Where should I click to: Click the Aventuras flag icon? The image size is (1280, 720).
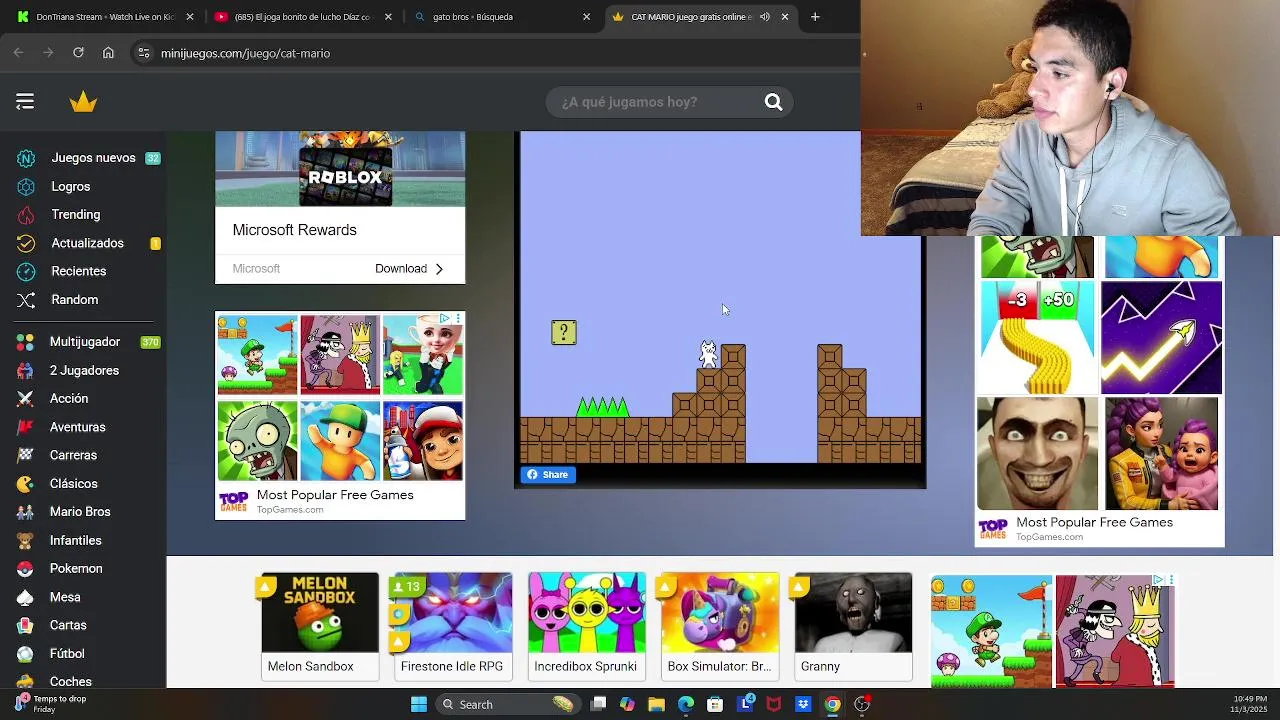tap(26, 427)
